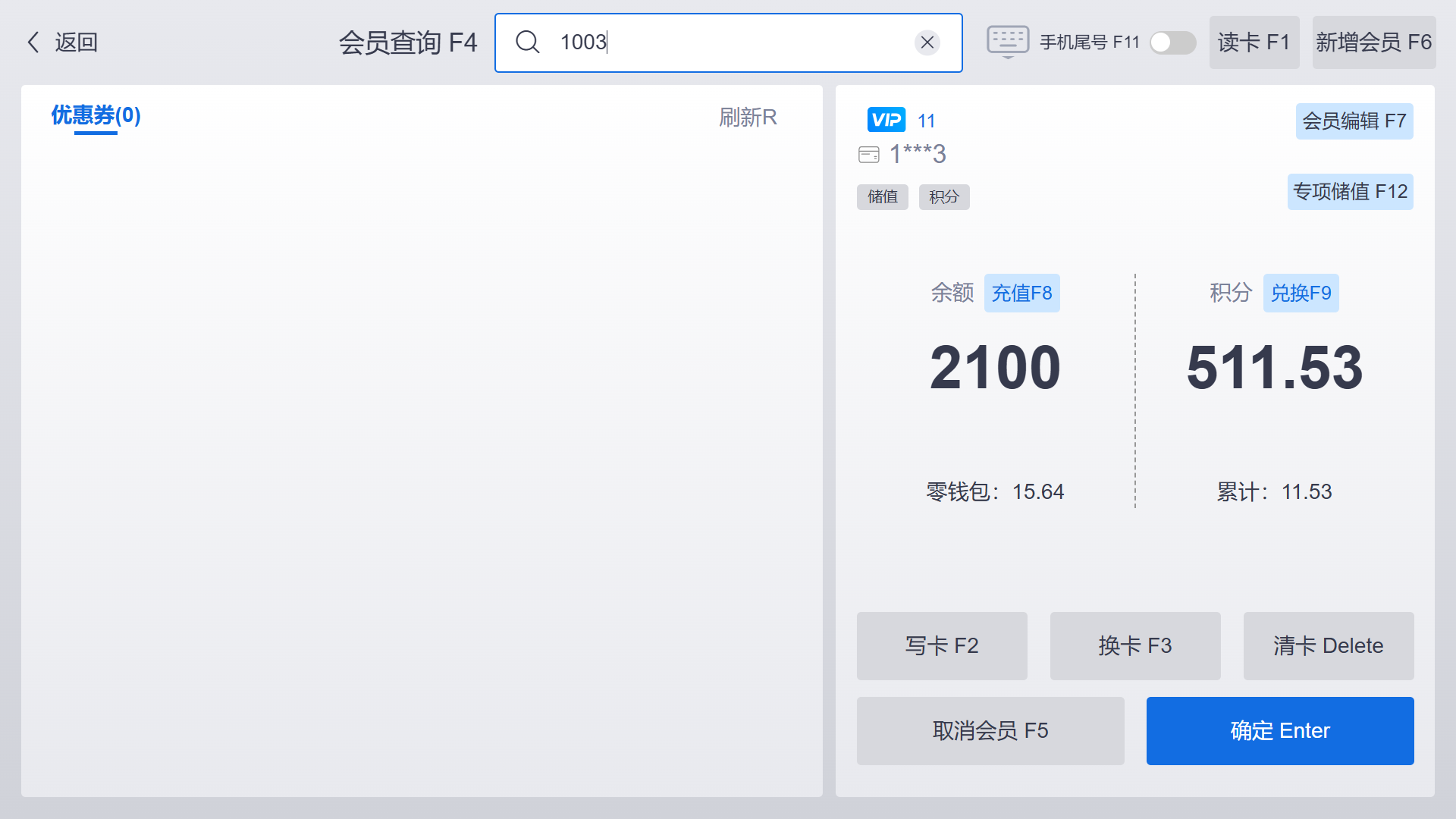
Task: Focus the member search input field
Action: (728, 42)
